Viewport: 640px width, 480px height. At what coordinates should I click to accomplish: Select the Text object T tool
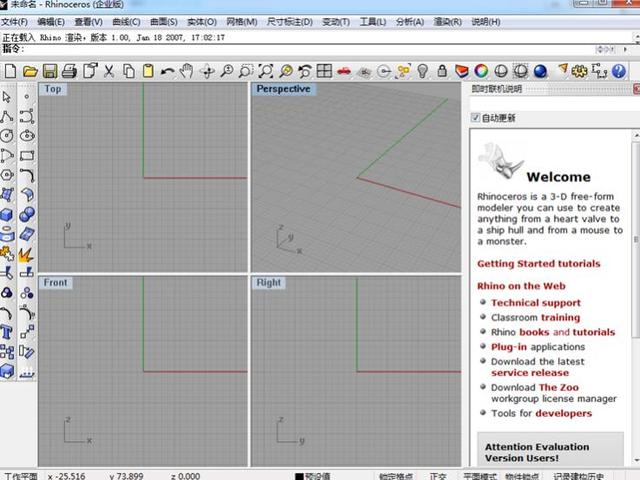click(7, 333)
